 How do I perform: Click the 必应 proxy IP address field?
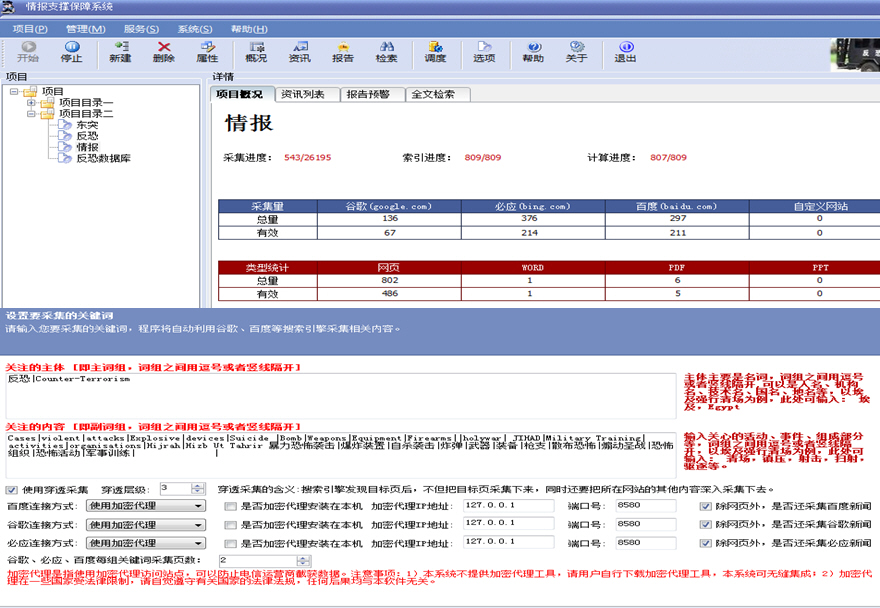(x=508, y=542)
